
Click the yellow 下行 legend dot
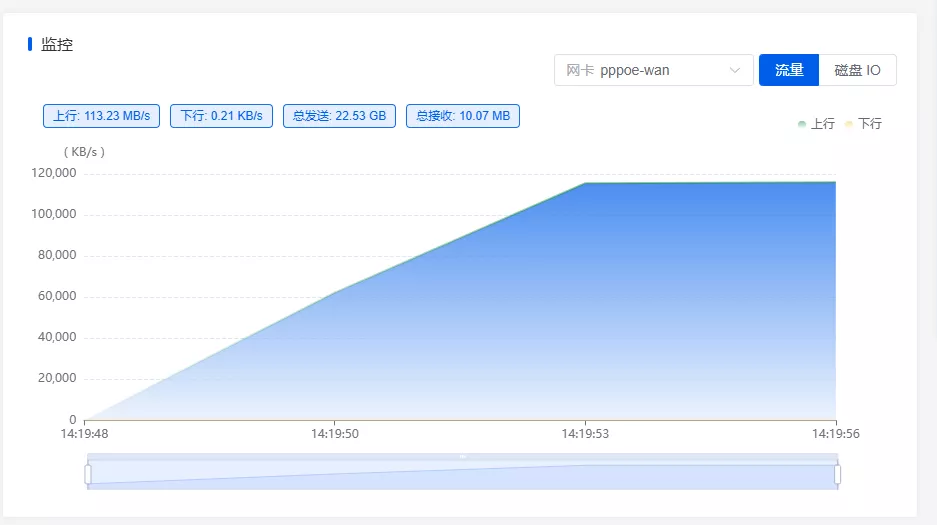[x=849, y=124]
